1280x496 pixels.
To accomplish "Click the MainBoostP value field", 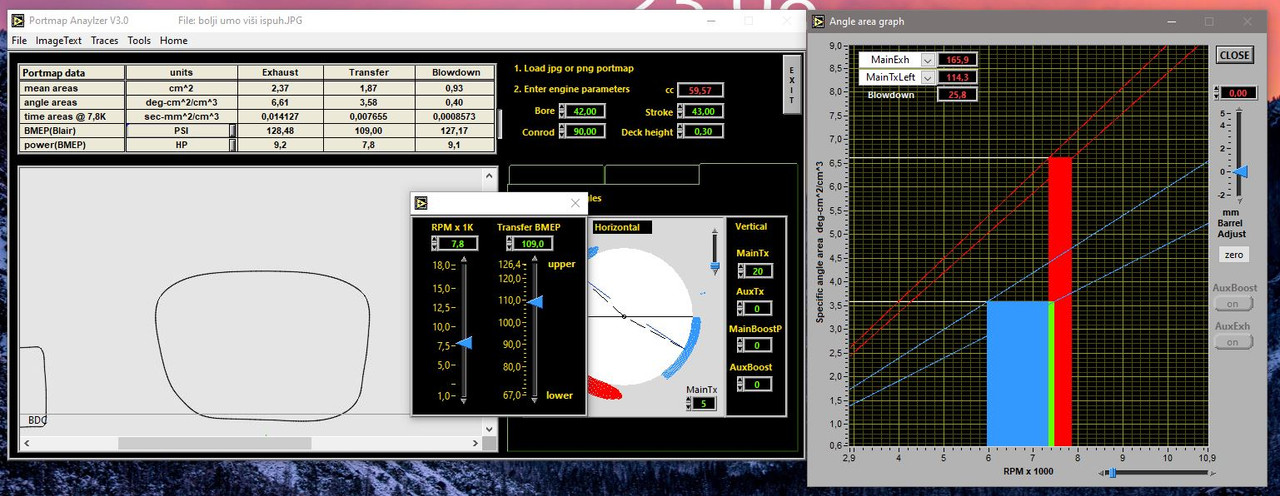I will pos(759,346).
